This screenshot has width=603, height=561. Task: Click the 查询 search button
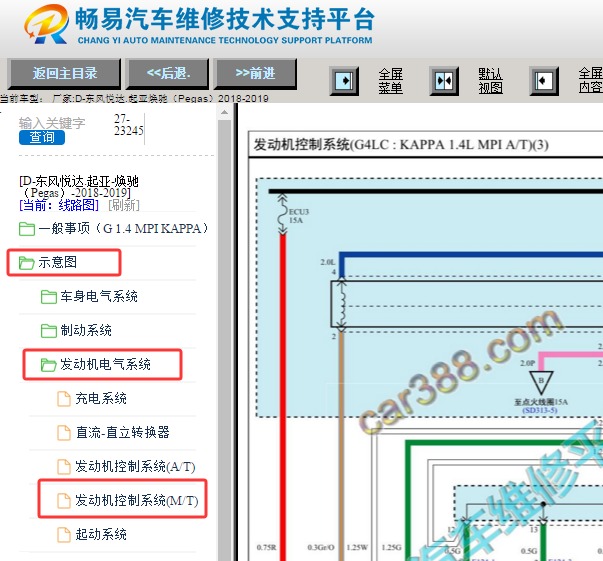(42, 137)
